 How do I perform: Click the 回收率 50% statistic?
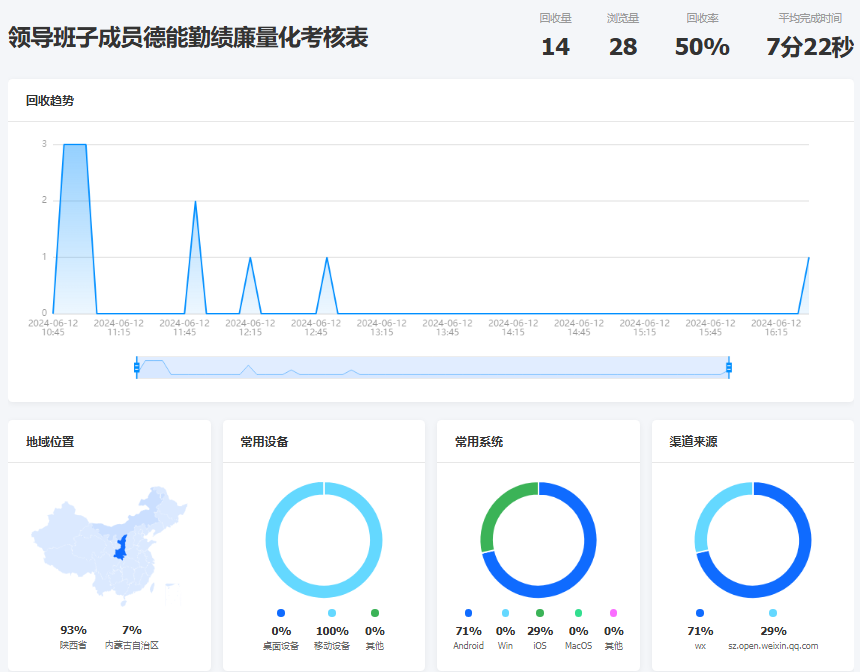(702, 47)
